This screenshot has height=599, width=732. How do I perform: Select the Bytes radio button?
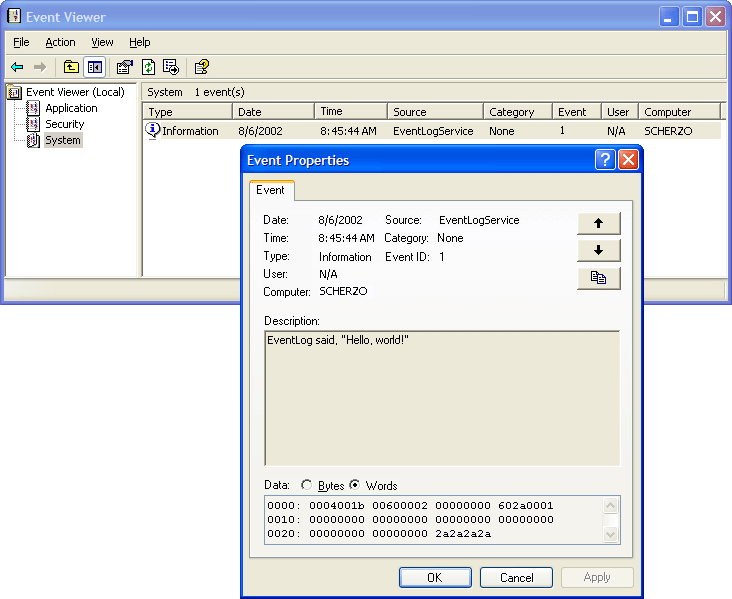click(307, 486)
